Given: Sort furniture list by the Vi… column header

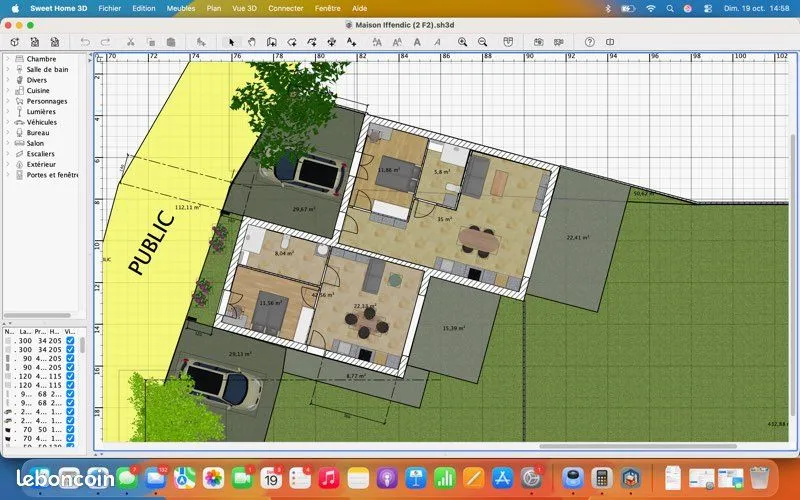Looking at the screenshot, I should tap(70, 332).
